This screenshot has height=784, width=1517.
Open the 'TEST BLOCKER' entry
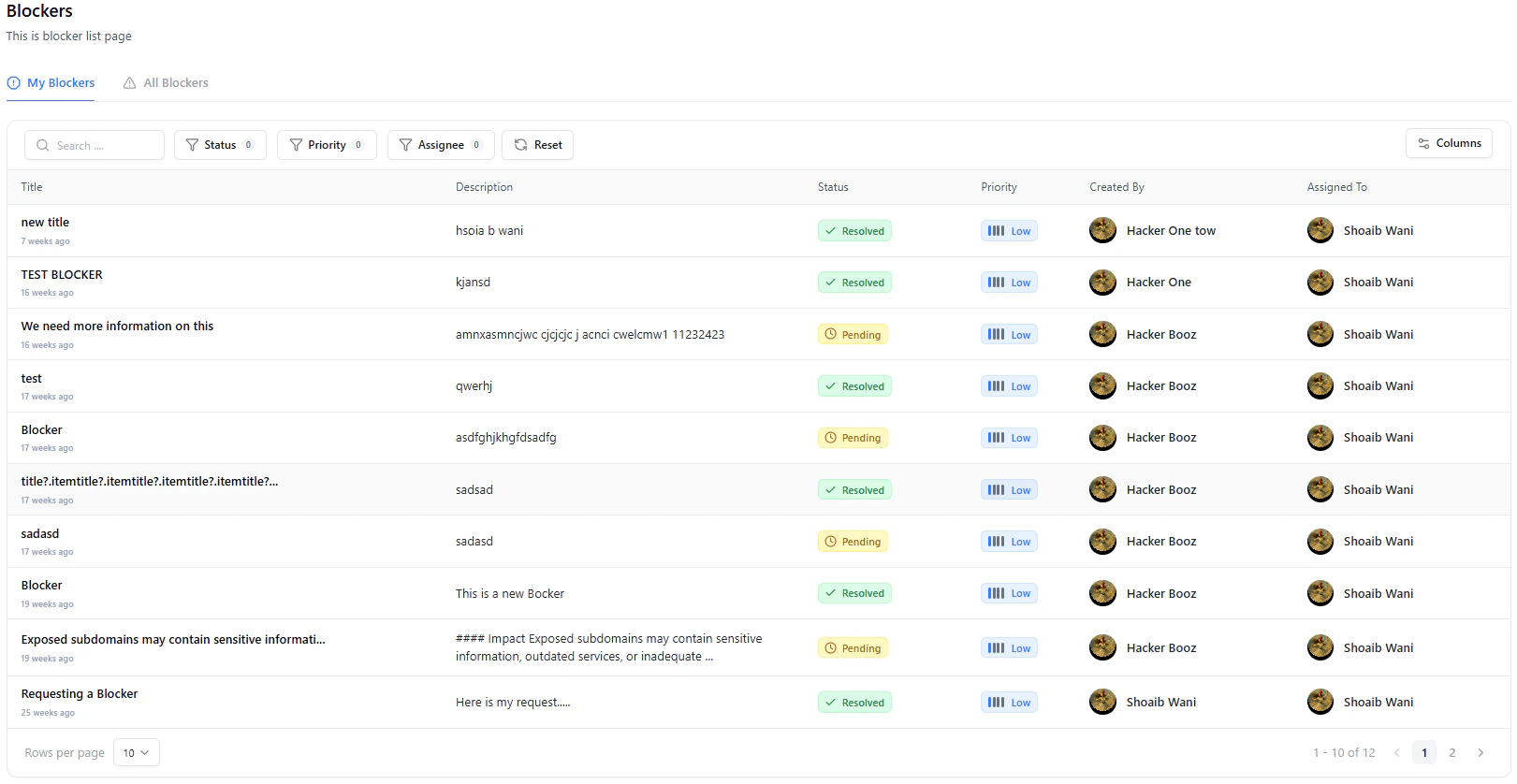pyautogui.click(x=62, y=275)
